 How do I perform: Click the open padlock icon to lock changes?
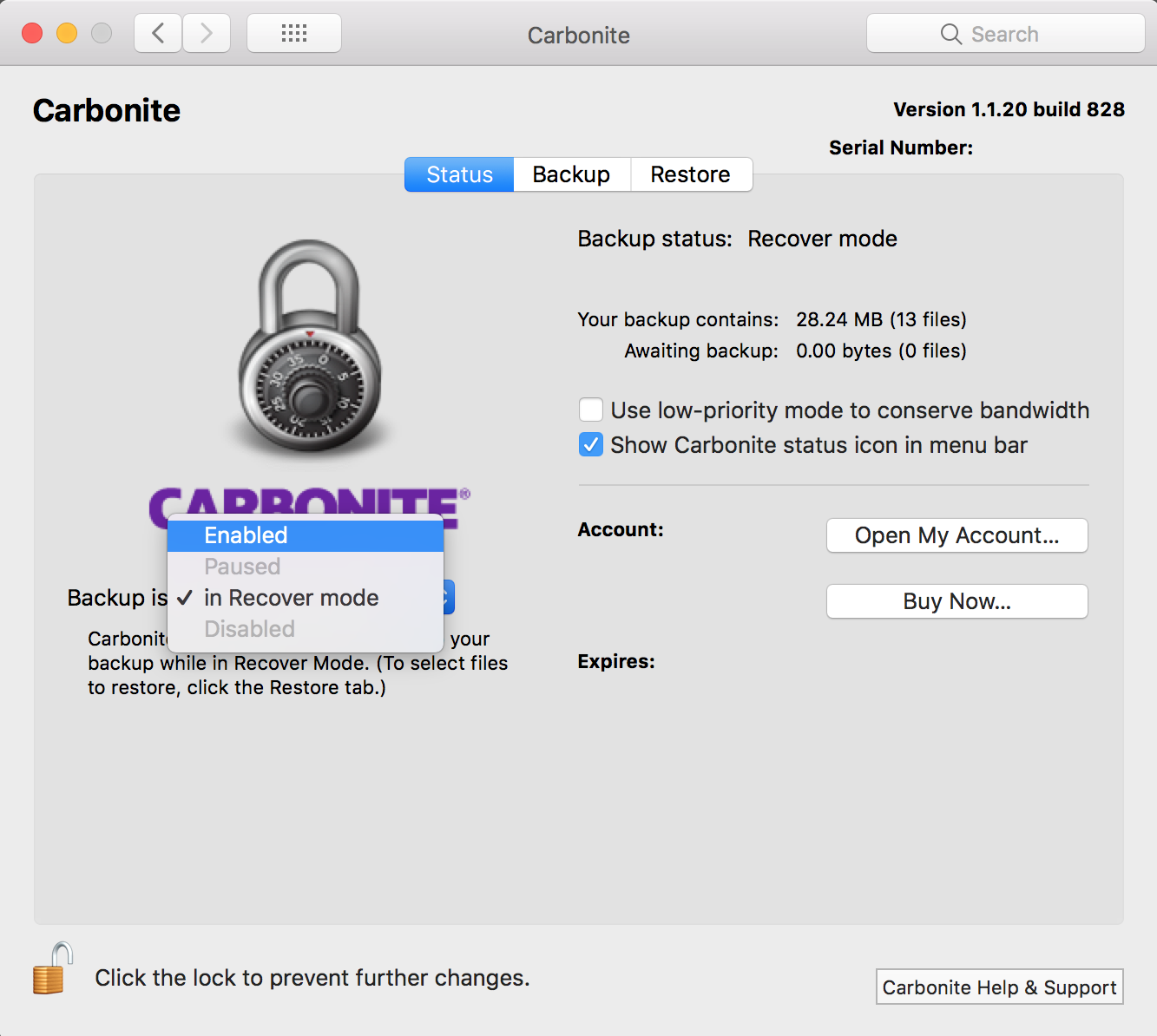[x=51, y=969]
